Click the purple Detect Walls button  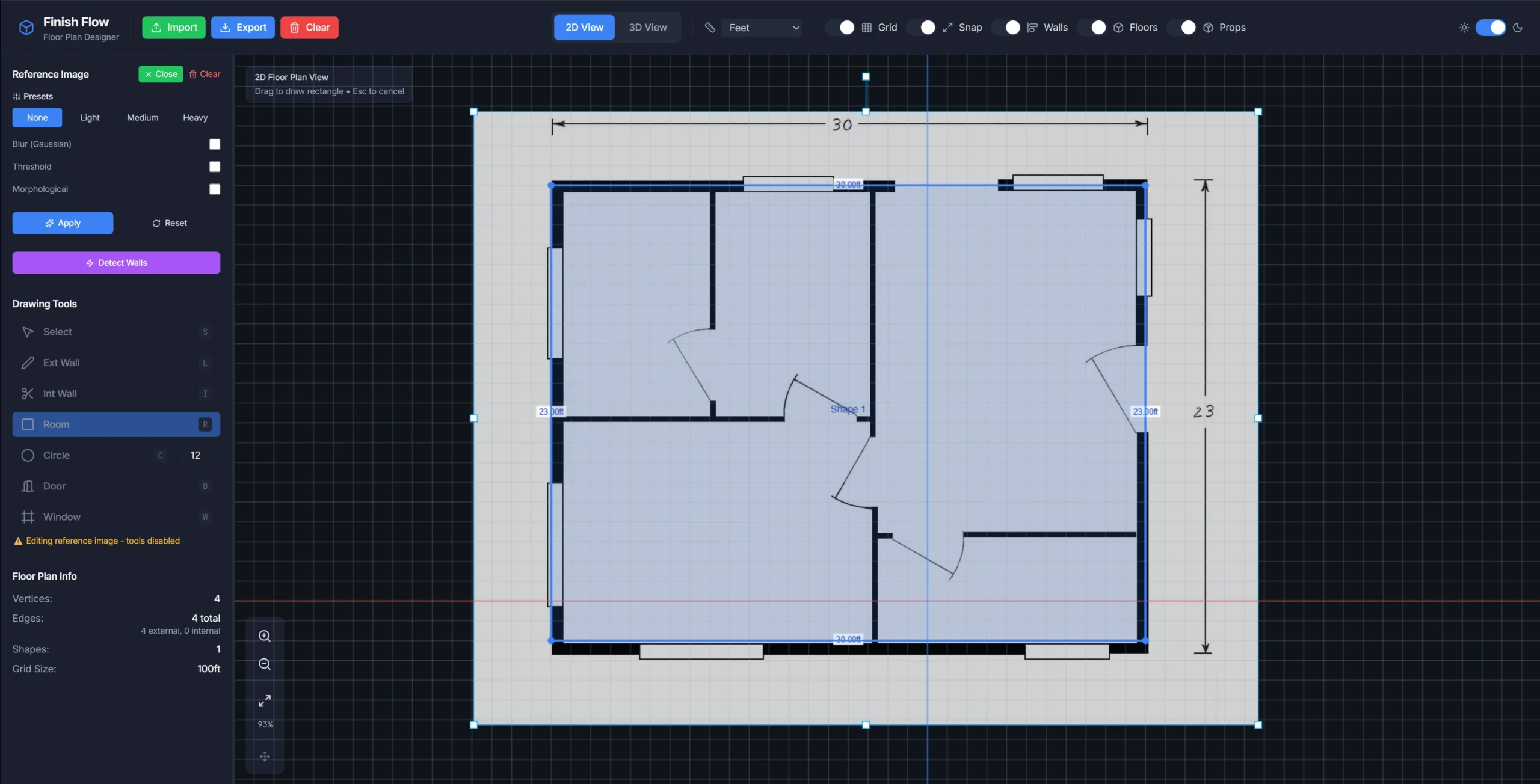116,263
